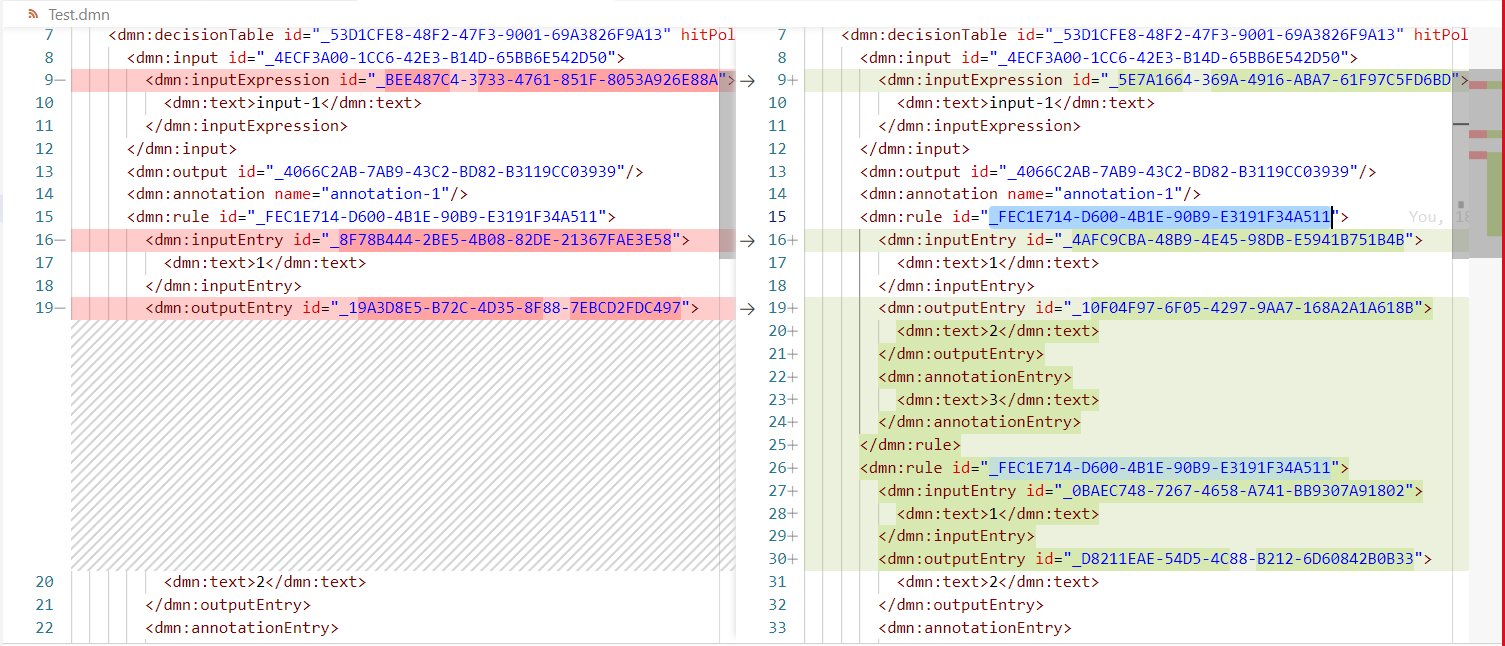Image resolution: width=1505 pixels, height=646 pixels.
Task: Click the added </dmn:inputEntry> tag on line 29+
Action: (957, 536)
